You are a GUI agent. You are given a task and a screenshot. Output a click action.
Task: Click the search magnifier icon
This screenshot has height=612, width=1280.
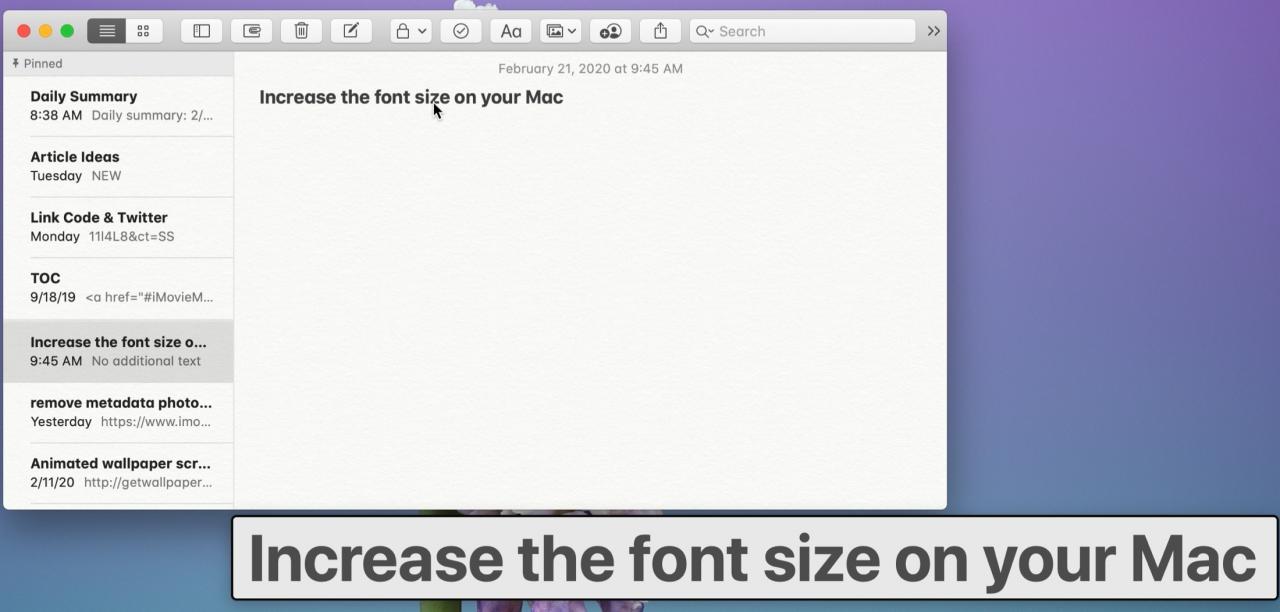pyautogui.click(x=704, y=31)
